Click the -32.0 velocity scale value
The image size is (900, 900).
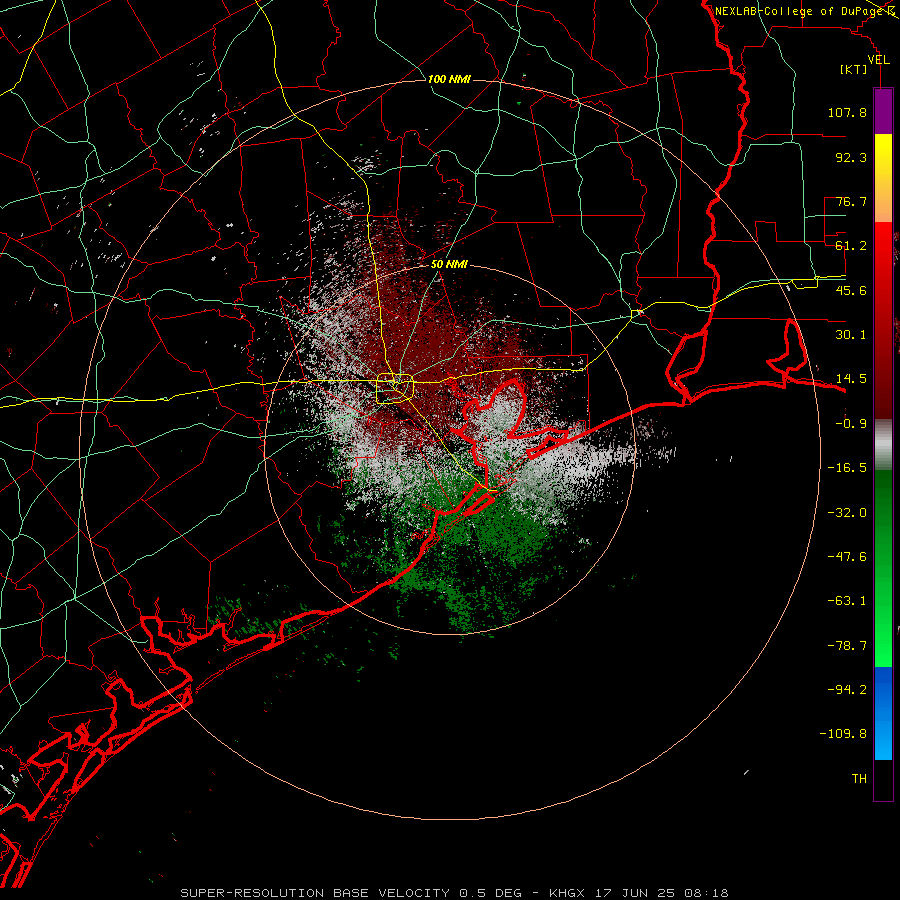coord(847,513)
